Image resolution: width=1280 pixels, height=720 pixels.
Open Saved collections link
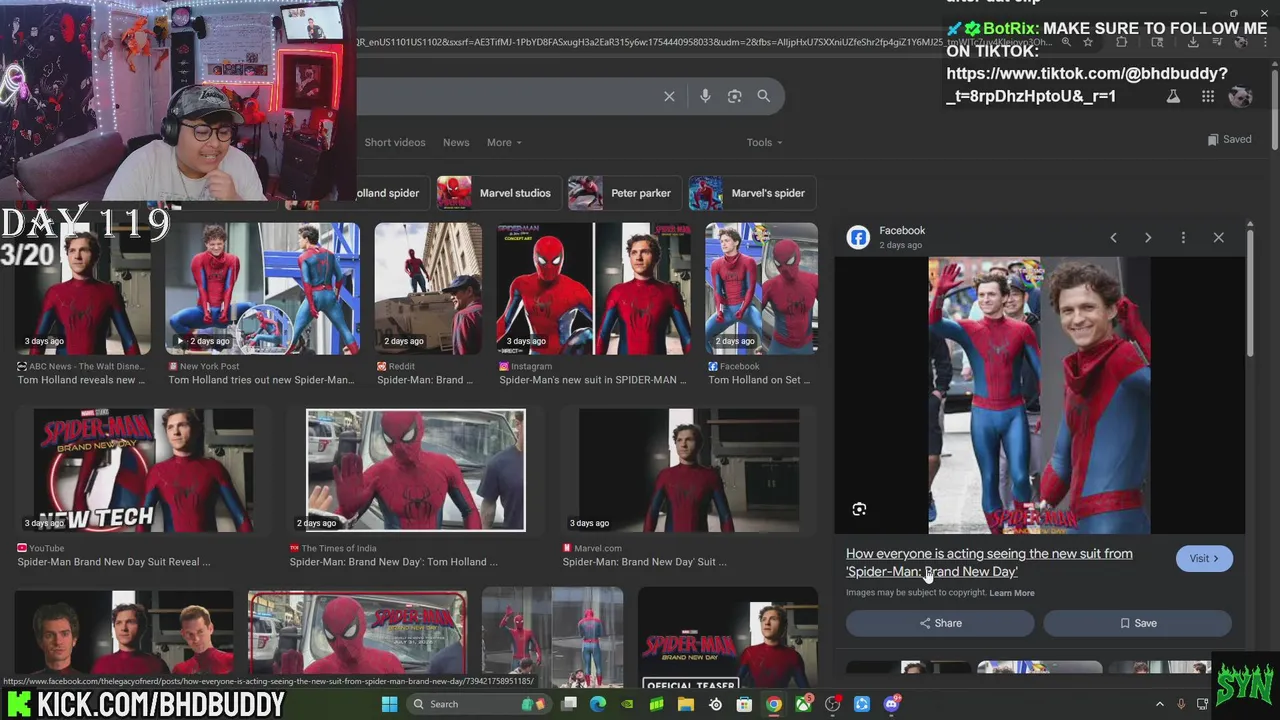[1229, 139]
